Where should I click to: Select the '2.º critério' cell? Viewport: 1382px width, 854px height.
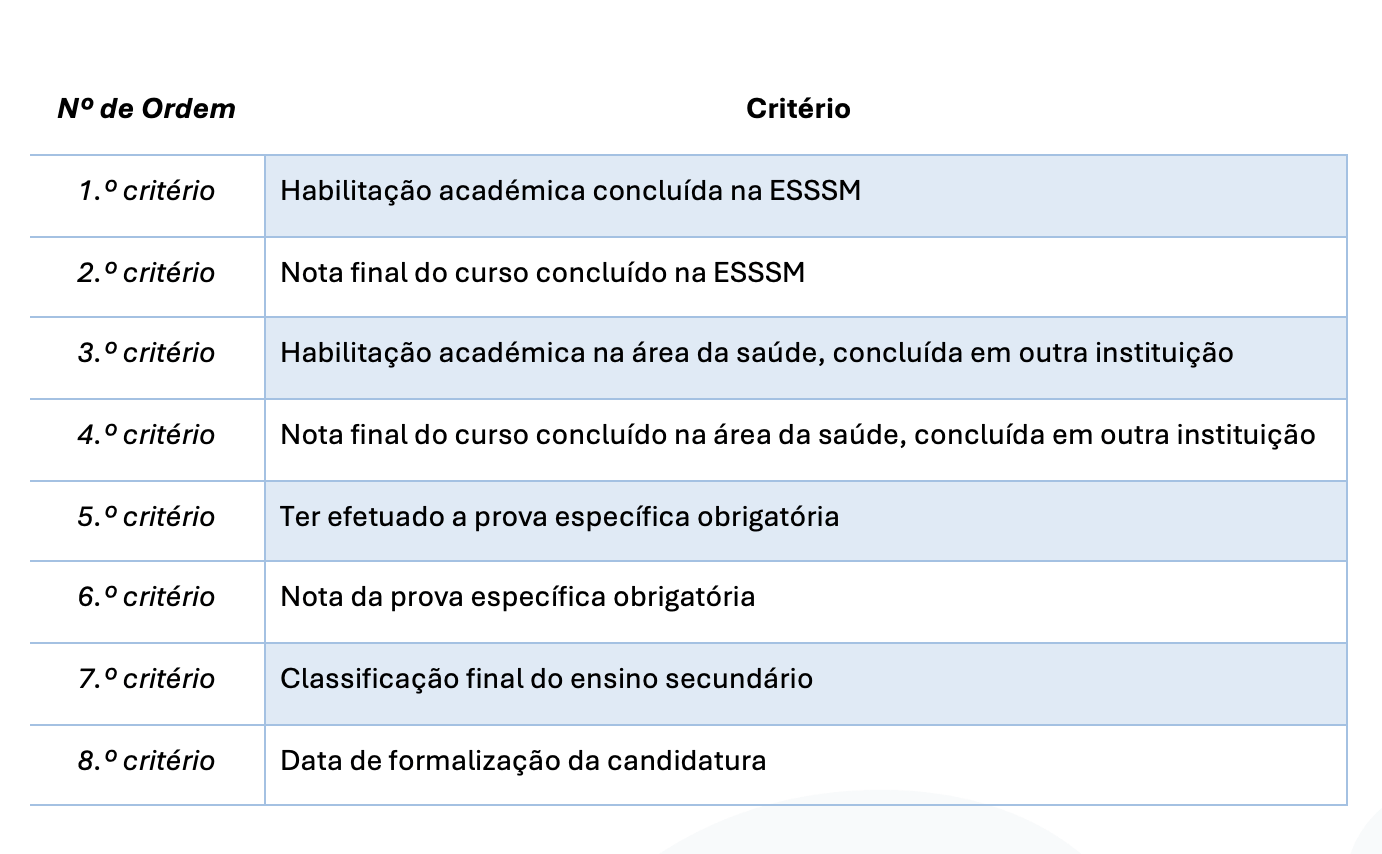(x=146, y=273)
